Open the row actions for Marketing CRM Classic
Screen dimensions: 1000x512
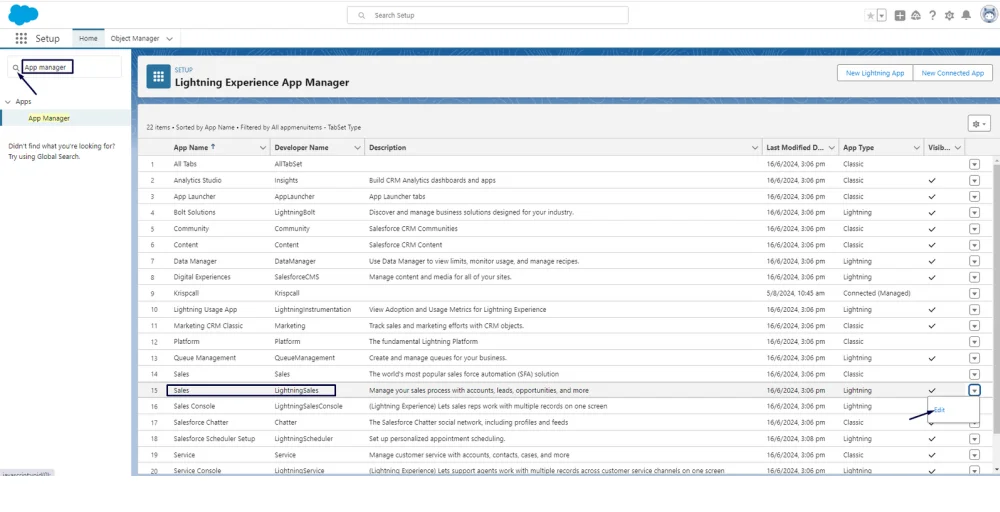pyautogui.click(x=974, y=325)
